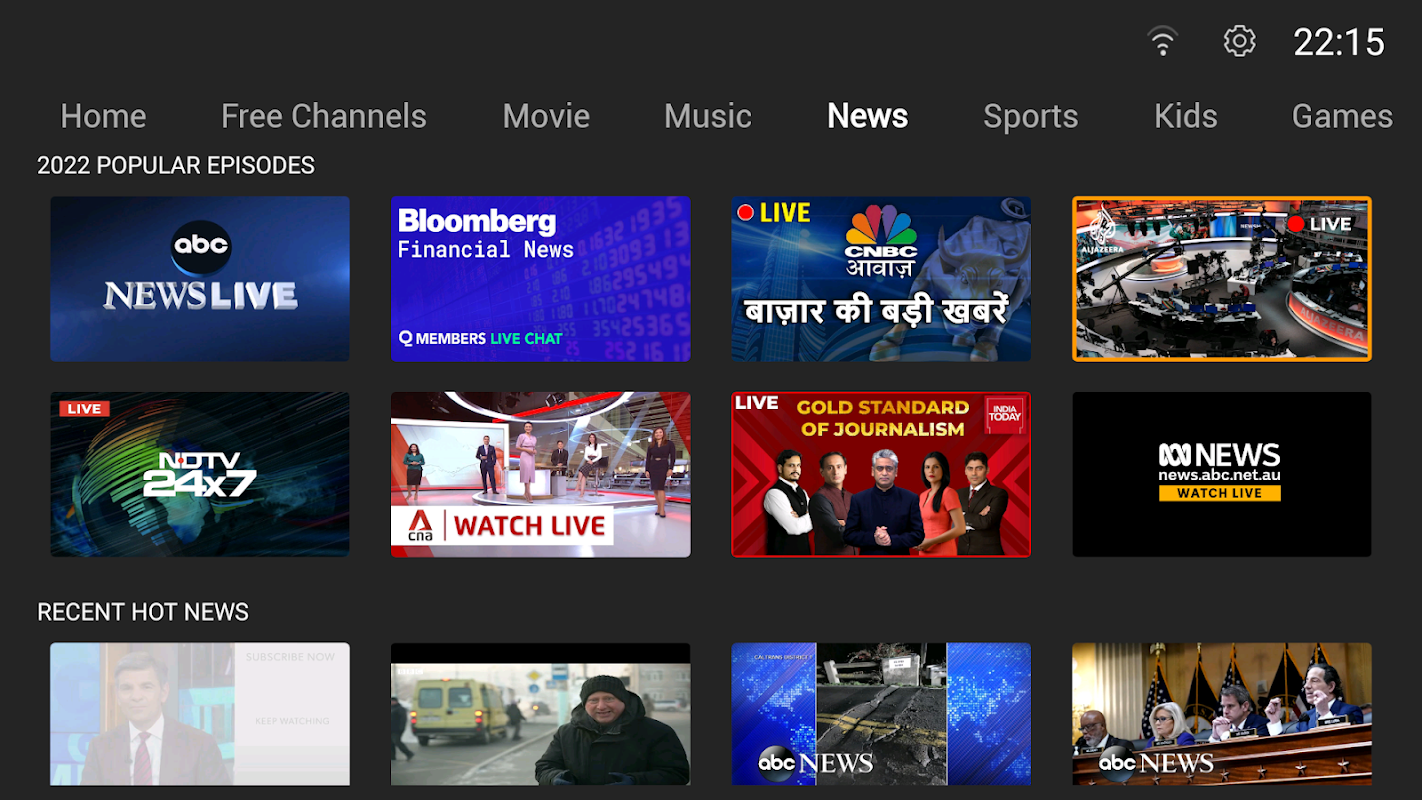
Task: Switch to the Sports tab
Action: coord(1031,116)
